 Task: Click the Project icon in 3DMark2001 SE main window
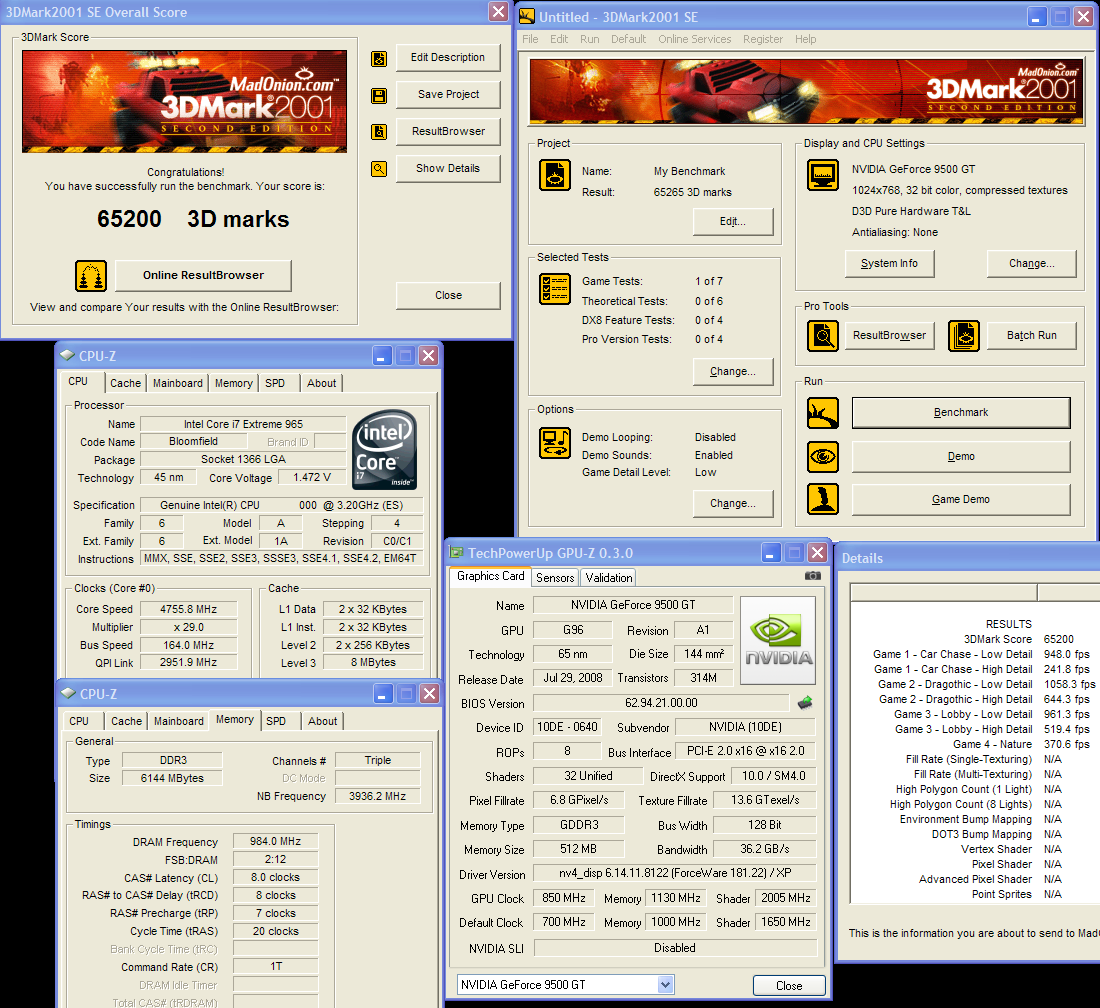[555, 175]
